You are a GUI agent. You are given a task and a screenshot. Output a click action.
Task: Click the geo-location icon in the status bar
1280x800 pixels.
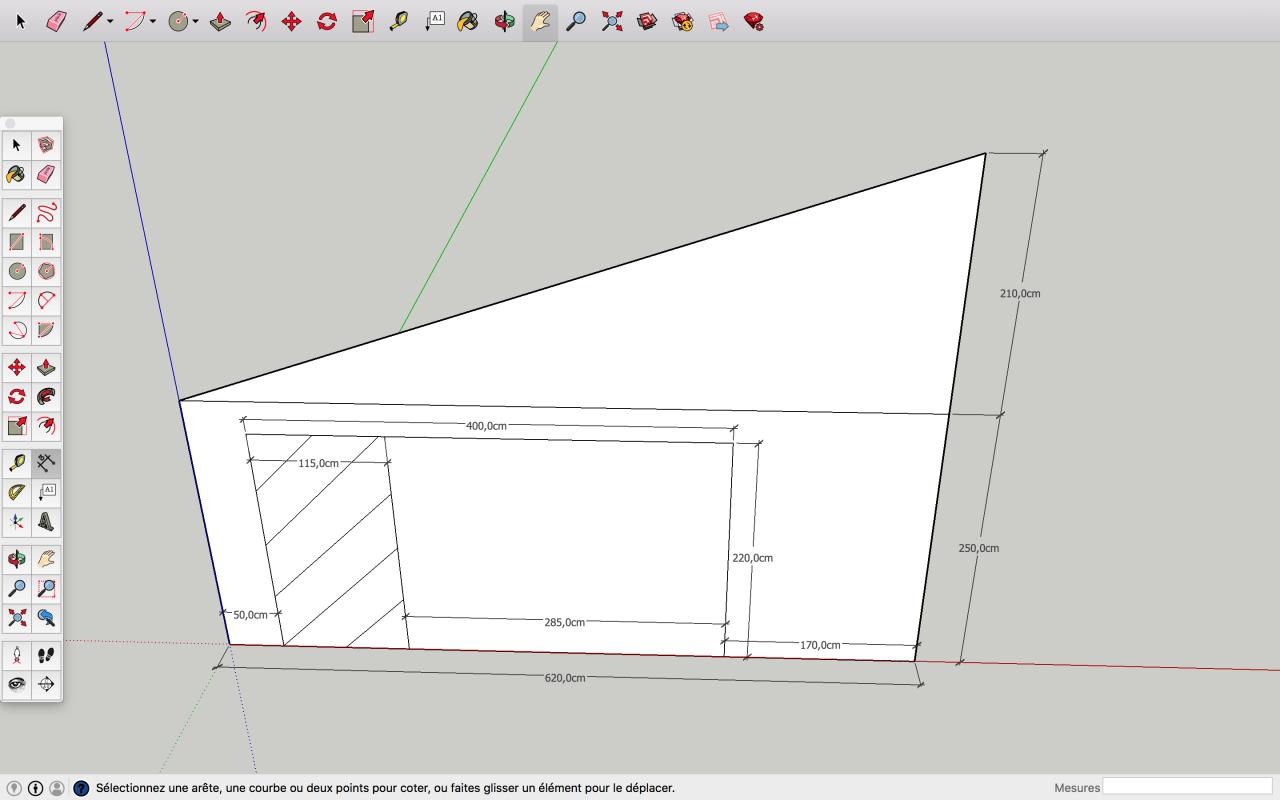coord(15,788)
